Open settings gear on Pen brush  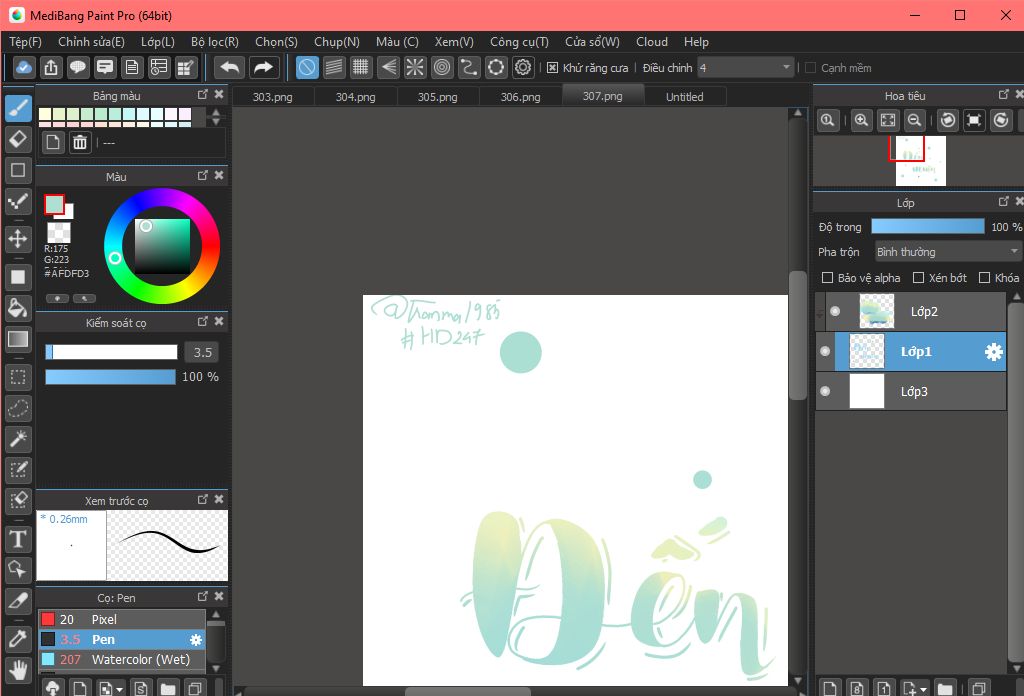point(195,640)
